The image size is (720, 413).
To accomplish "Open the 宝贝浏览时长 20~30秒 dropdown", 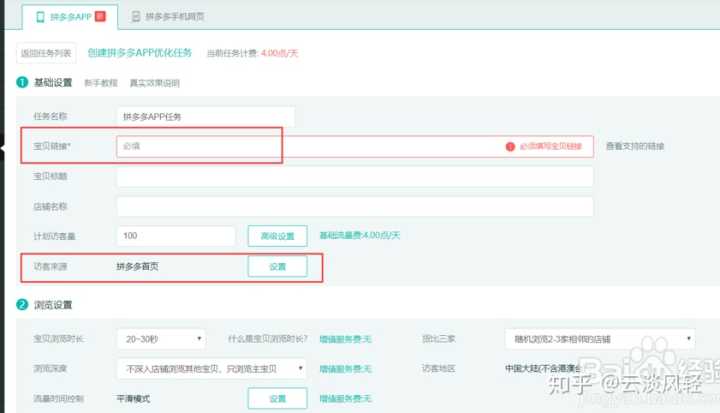I will click(160, 339).
